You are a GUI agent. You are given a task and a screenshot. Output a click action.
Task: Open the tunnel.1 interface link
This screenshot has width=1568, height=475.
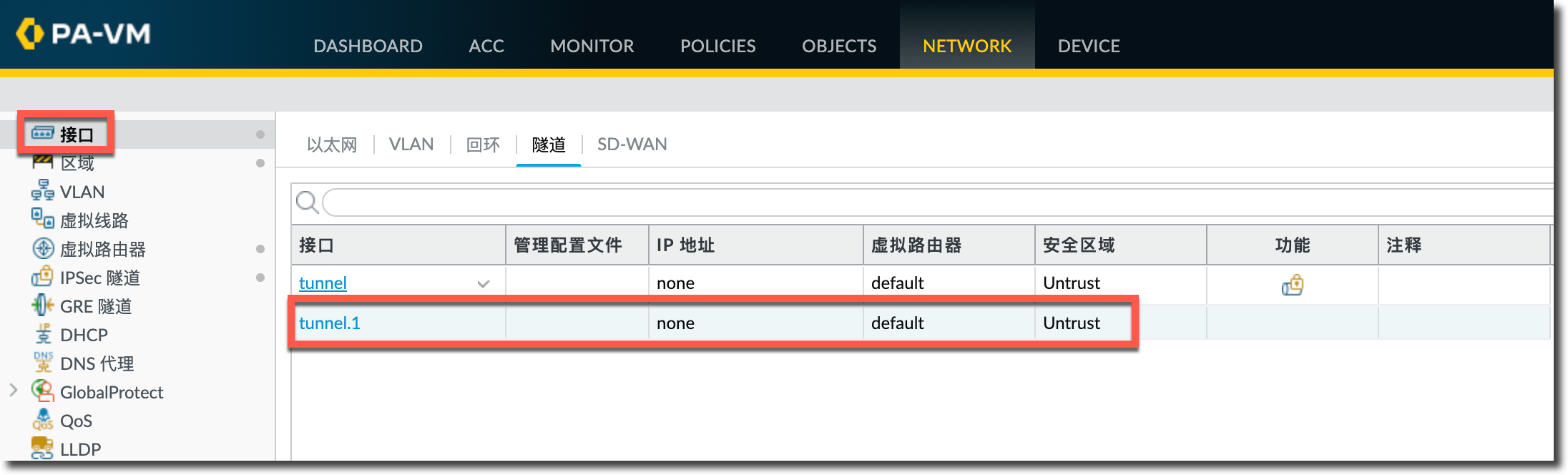pyautogui.click(x=330, y=323)
